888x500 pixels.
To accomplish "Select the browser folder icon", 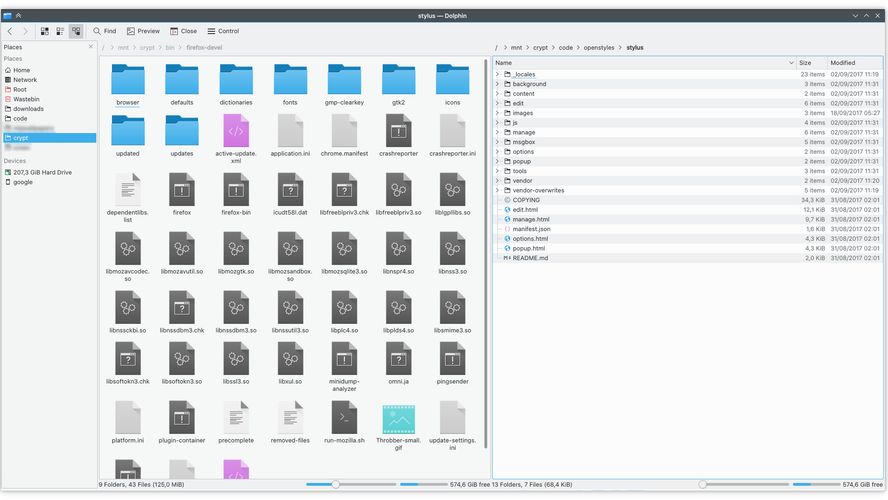I will 128,79.
